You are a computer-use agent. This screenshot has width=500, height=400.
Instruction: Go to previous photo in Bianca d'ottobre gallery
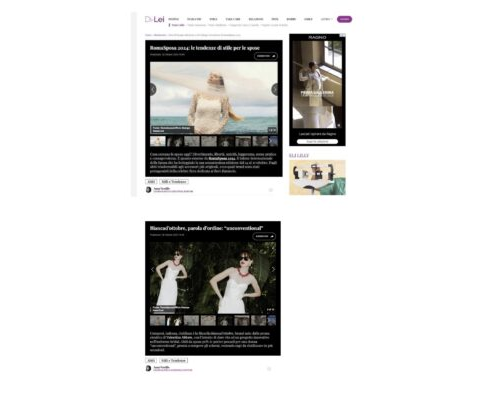pos(153,269)
